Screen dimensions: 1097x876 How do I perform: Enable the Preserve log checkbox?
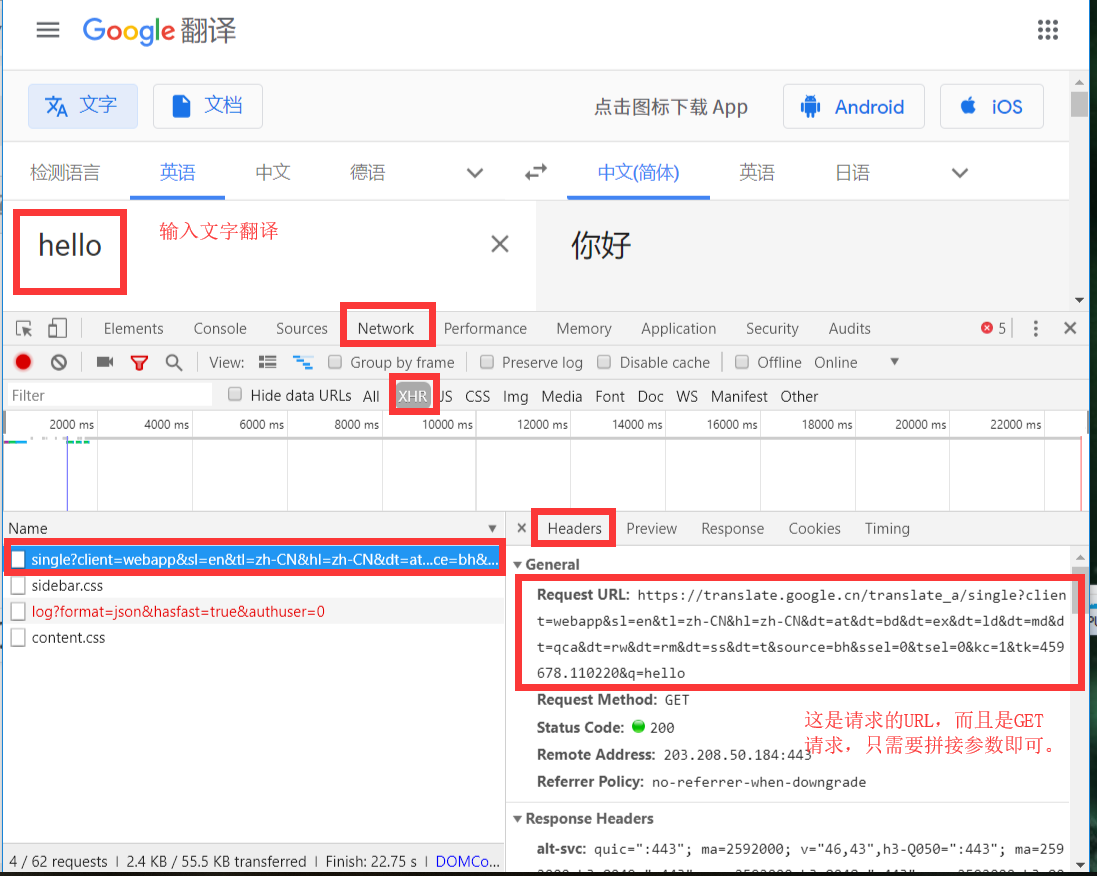487,362
